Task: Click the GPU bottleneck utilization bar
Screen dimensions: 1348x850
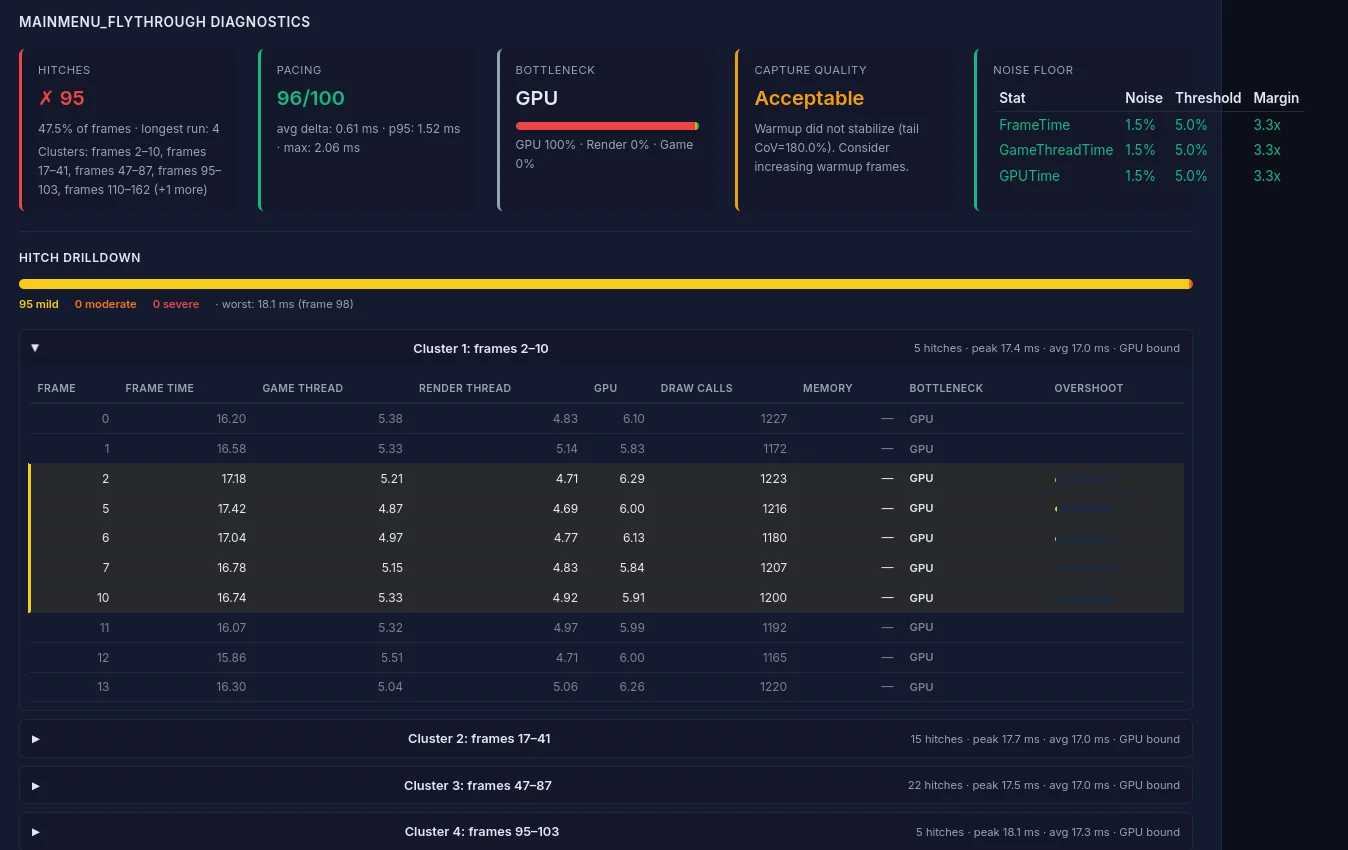Action: tap(607, 126)
